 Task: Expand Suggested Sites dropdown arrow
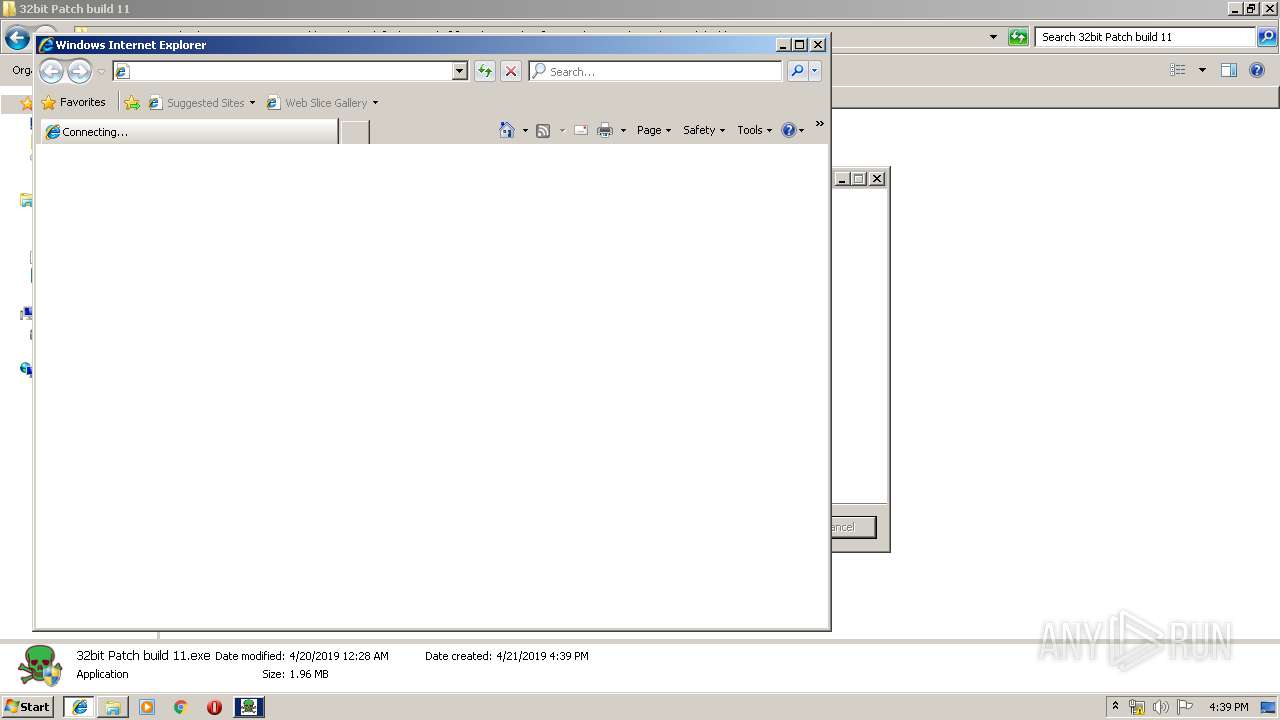pyautogui.click(x=252, y=103)
